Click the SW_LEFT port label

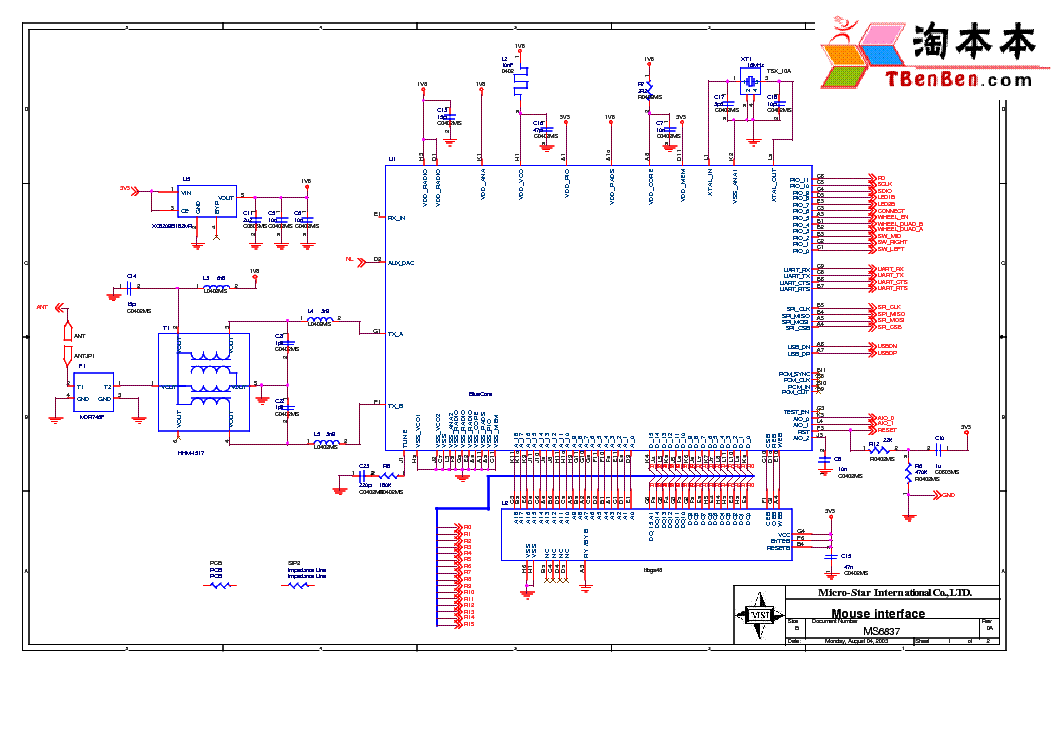pyautogui.click(x=891, y=249)
